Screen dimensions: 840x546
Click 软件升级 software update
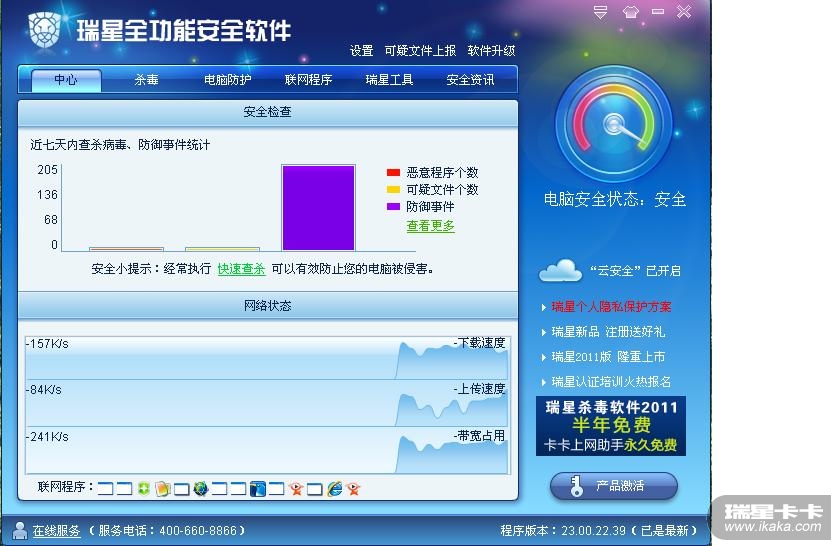[491, 51]
